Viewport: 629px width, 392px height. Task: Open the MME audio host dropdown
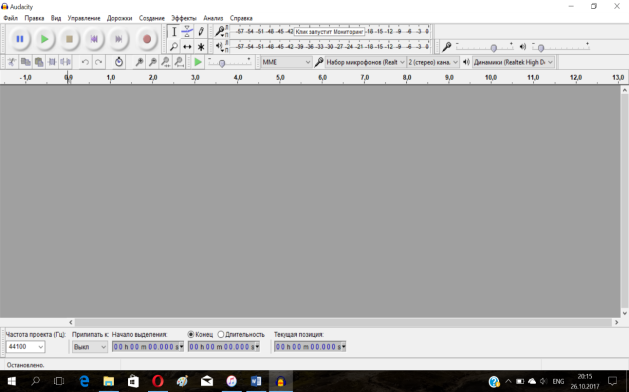coord(286,62)
